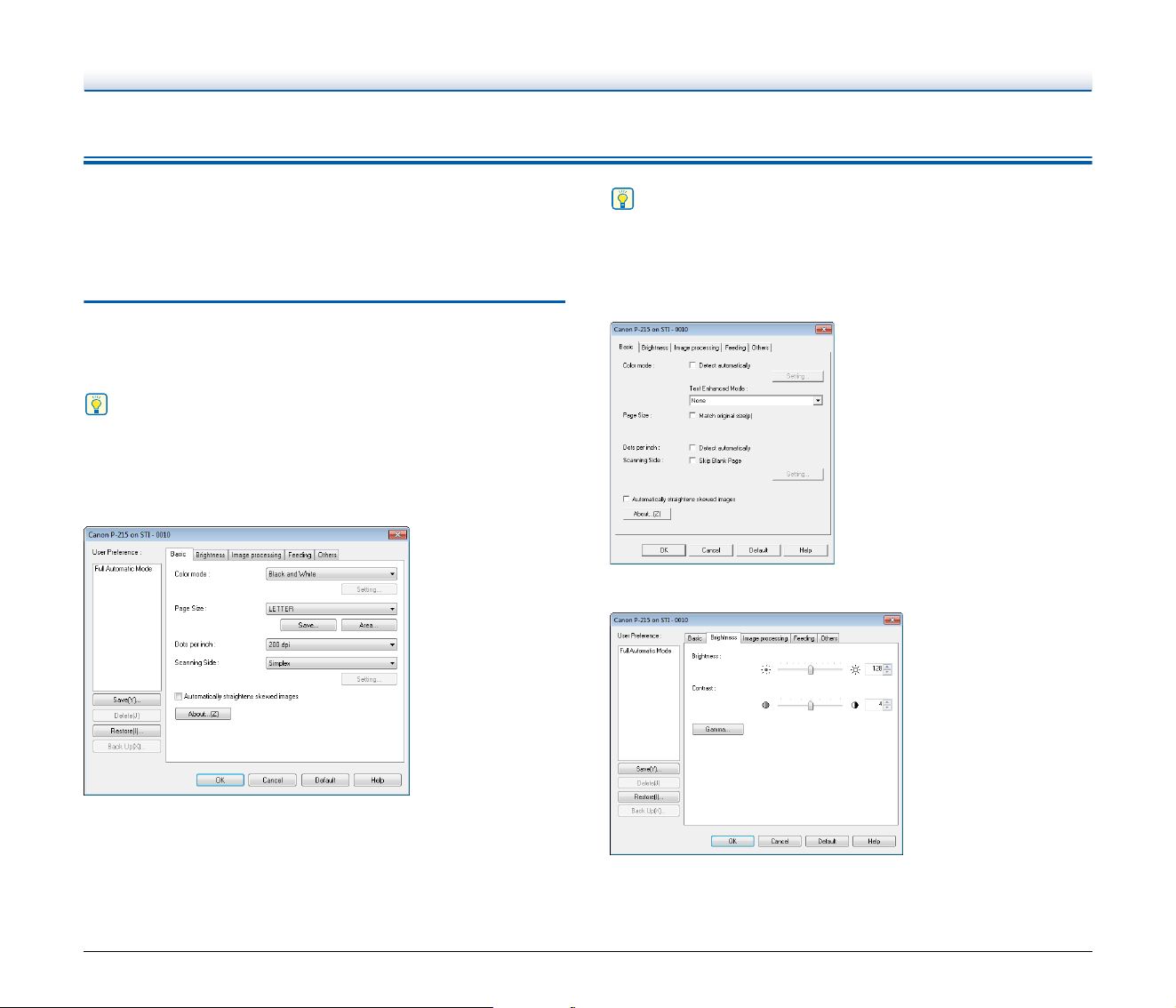Screen dimensions: 1176x1008
Task: Click the Area... button
Action: (369, 625)
